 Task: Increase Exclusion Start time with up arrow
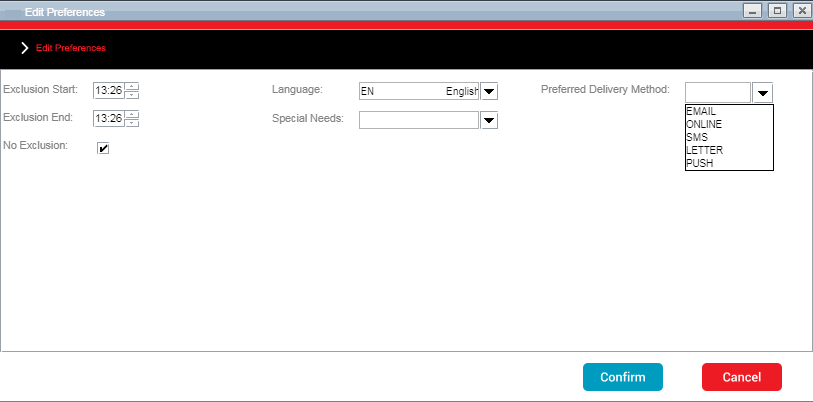[x=133, y=87]
